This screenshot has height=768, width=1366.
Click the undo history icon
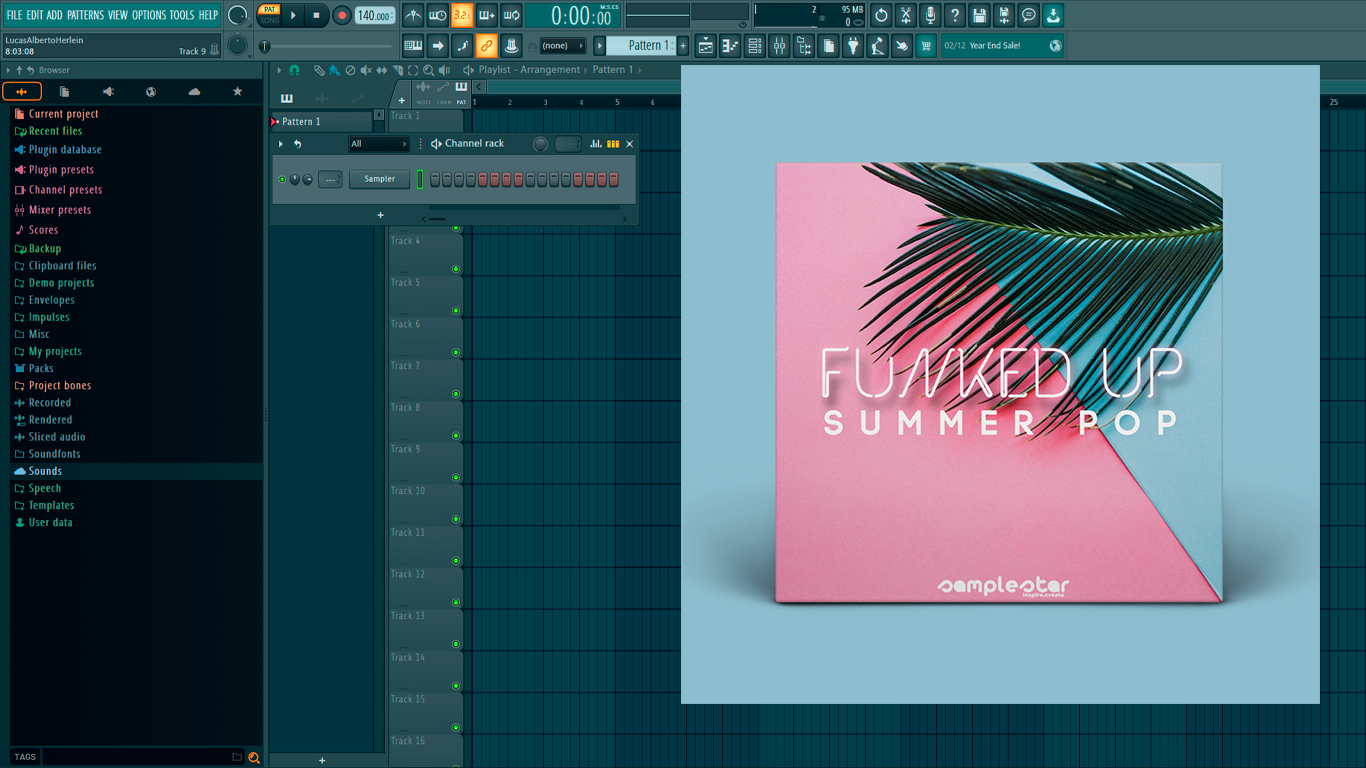coord(881,15)
